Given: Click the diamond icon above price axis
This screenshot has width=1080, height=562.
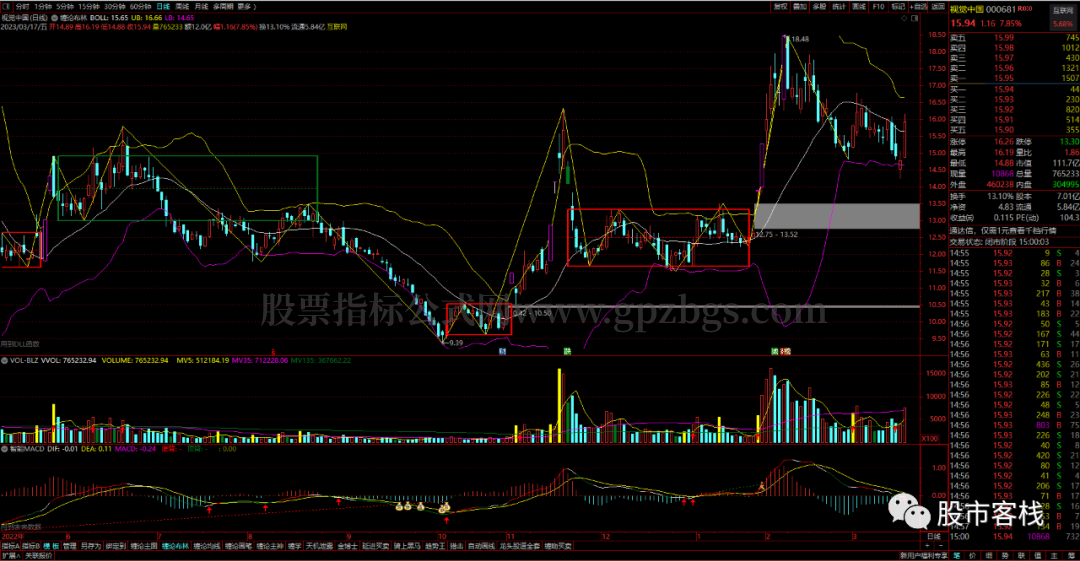Looking at the screenshot, I should coord(904,19).
